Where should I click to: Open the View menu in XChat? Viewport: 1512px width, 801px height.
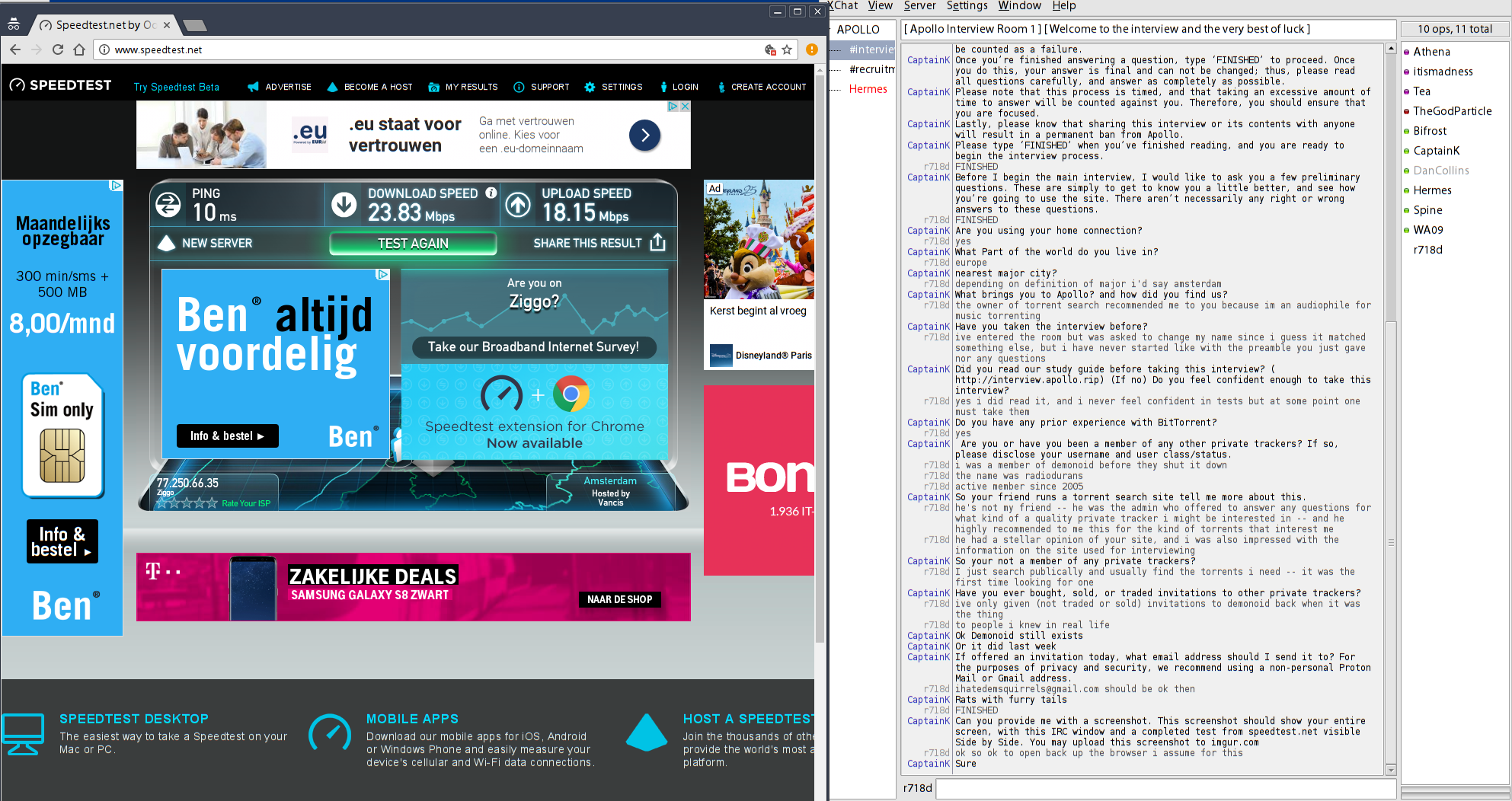(x=880, y=6)
